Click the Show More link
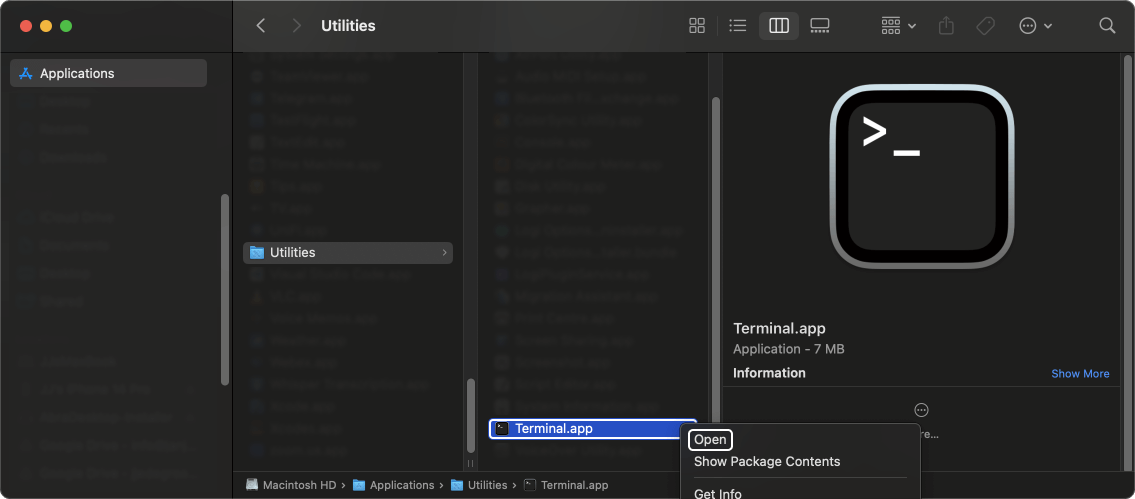This screenshot has height=499, width=1135. point(1080,374)
